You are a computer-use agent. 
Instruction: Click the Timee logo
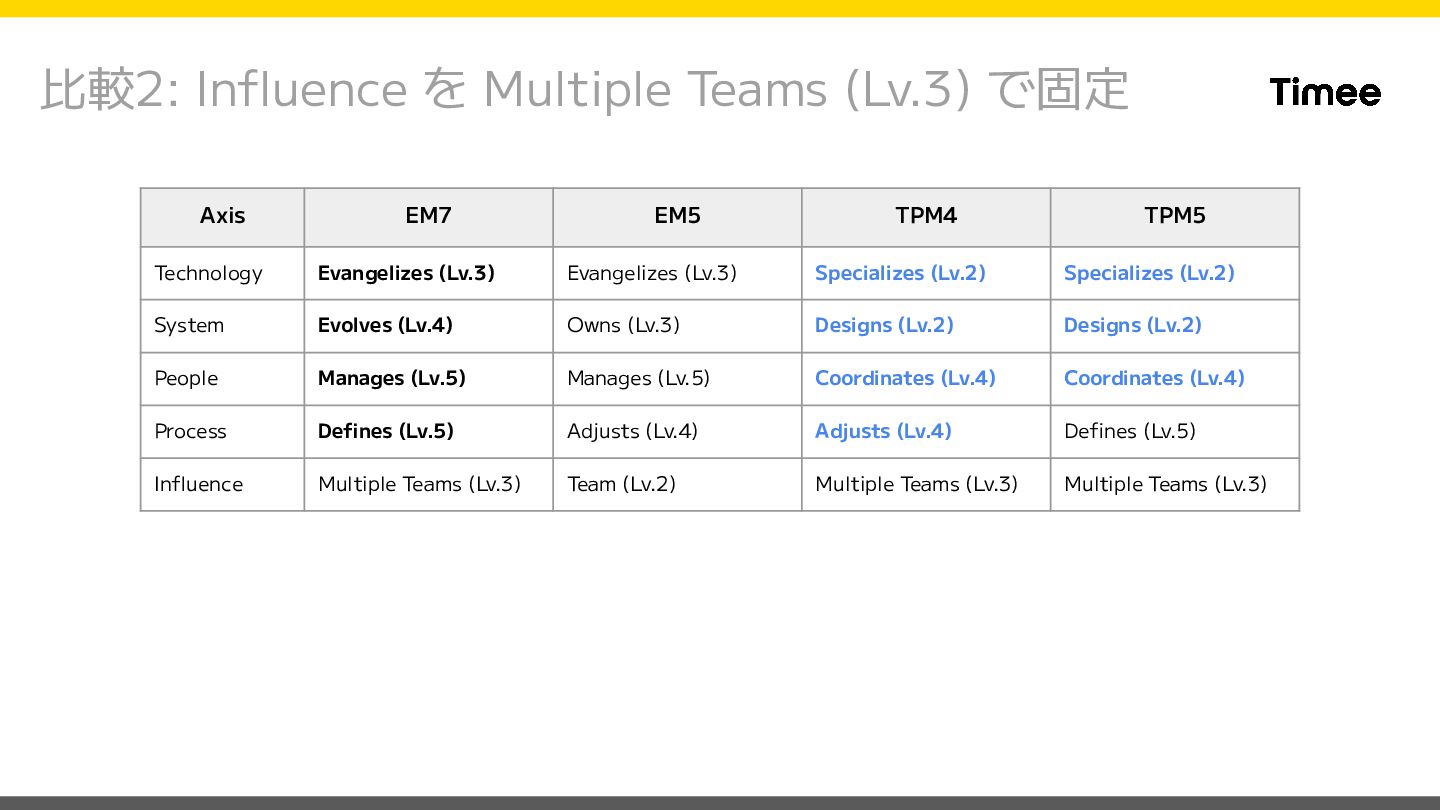1325,92
